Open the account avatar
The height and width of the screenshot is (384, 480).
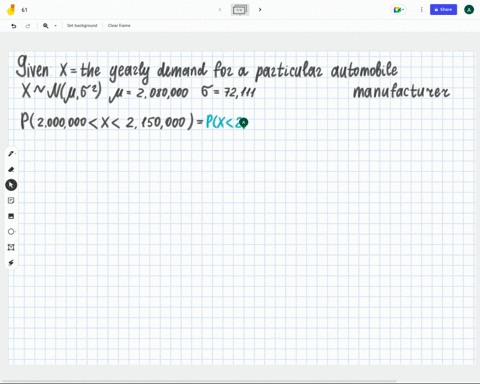pos(469,10)
